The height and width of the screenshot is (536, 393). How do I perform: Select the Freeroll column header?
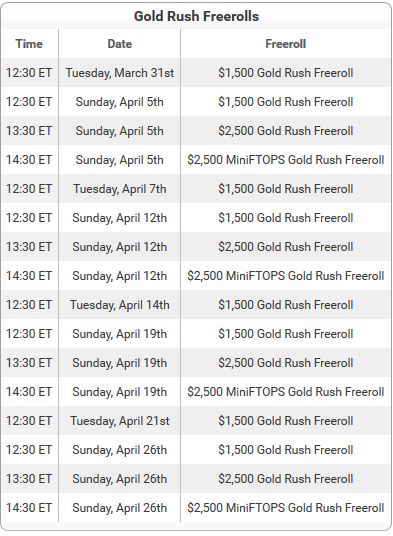tap(286, 44)
